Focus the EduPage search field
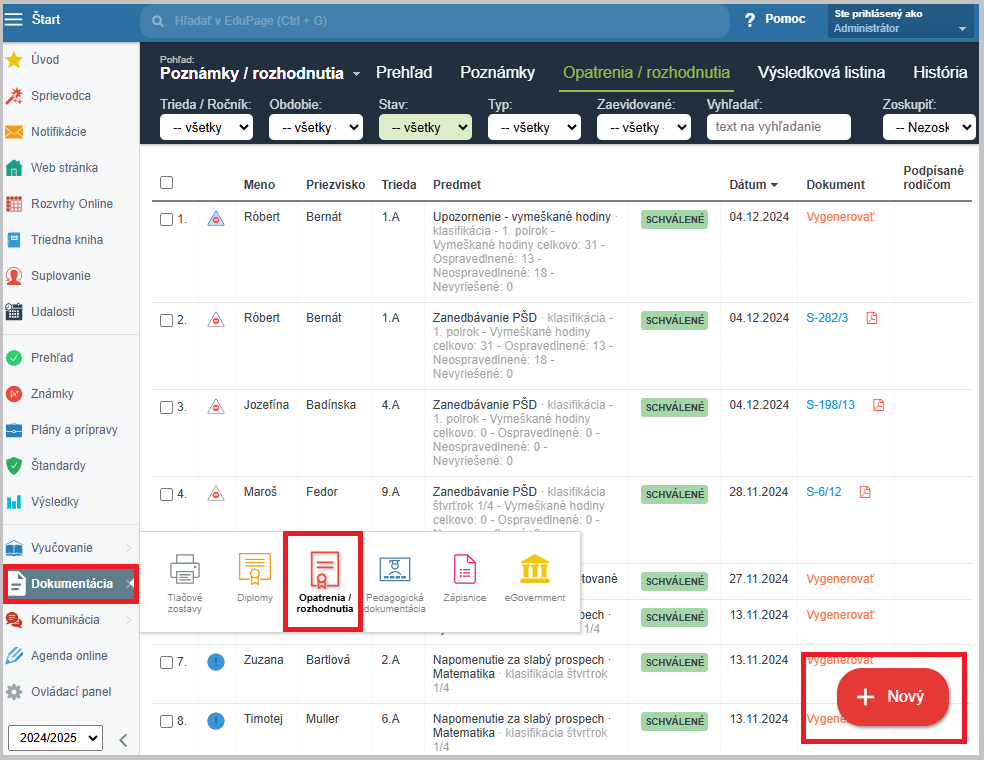984x760 pixels. pyautogui.click(x=435, y=21)
